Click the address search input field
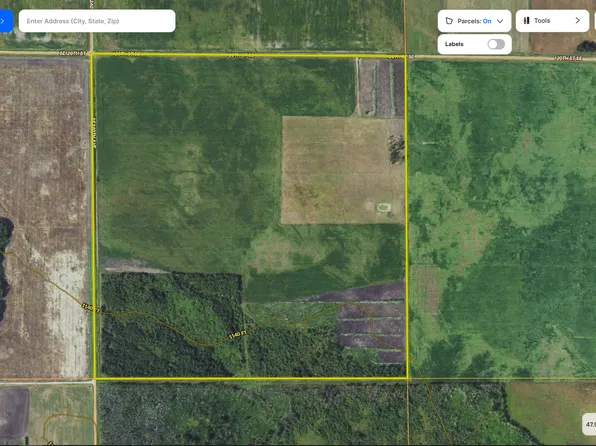The image size is (596, 446). (97, 21)
